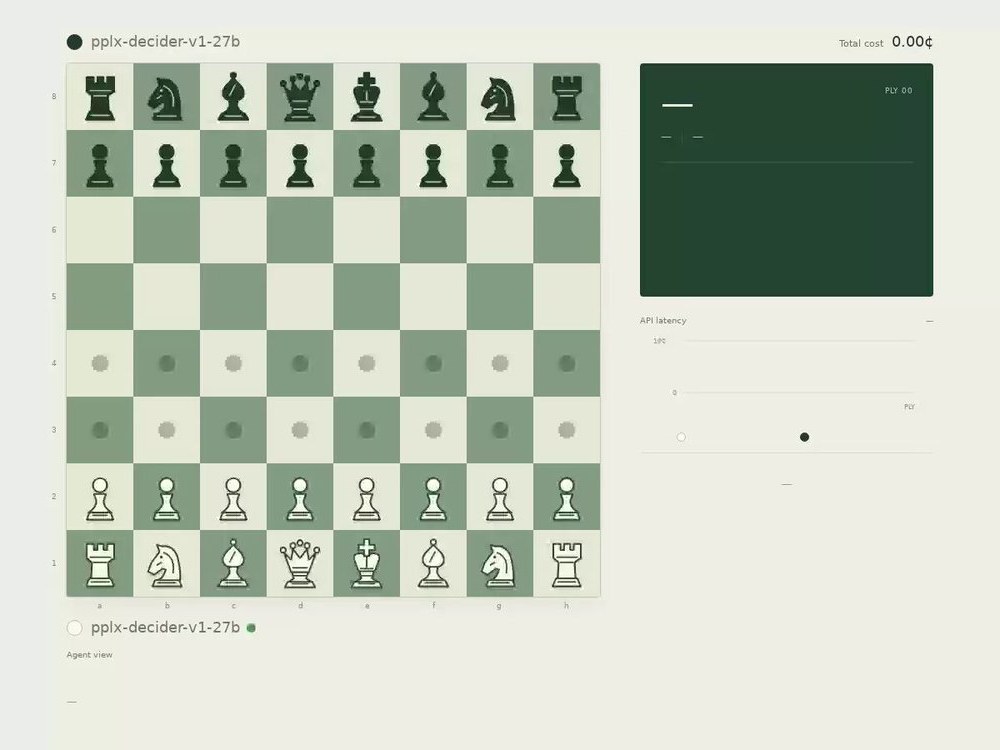Click the move dot on square d3
This screenshot has height=750, width=1000.
(300, 430)
